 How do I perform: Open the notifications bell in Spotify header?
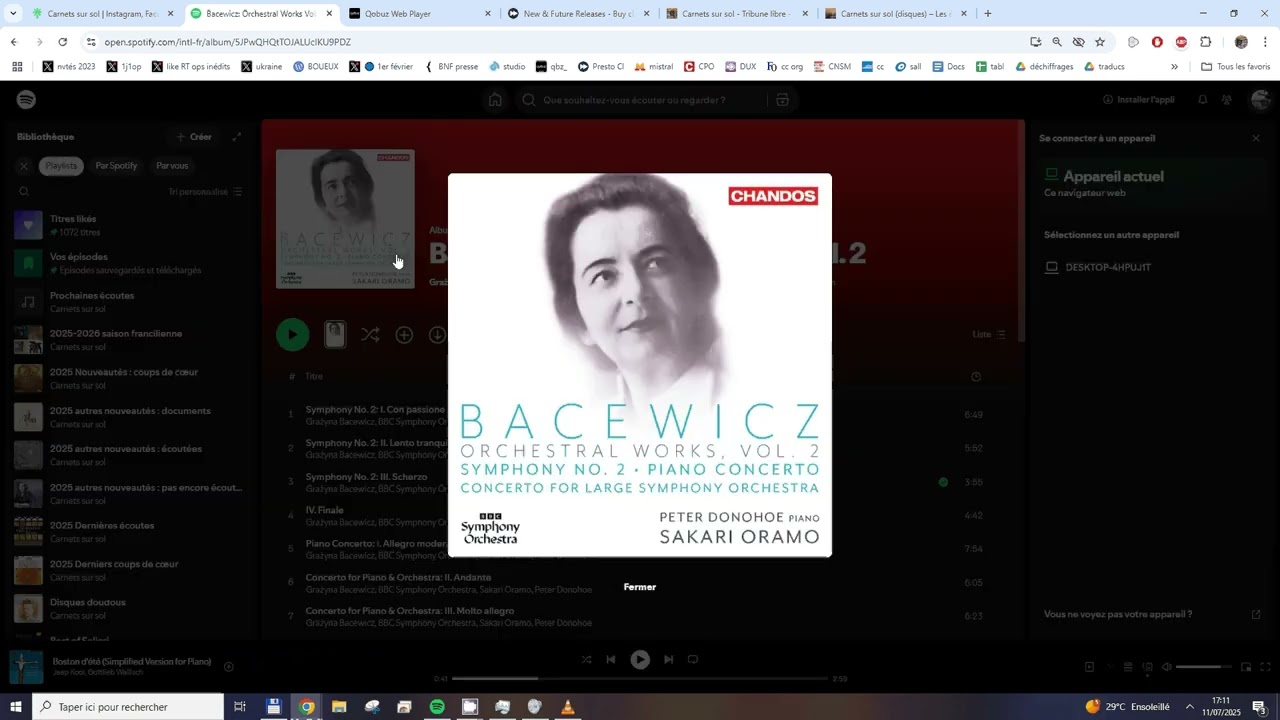(x=1202, y=100)
